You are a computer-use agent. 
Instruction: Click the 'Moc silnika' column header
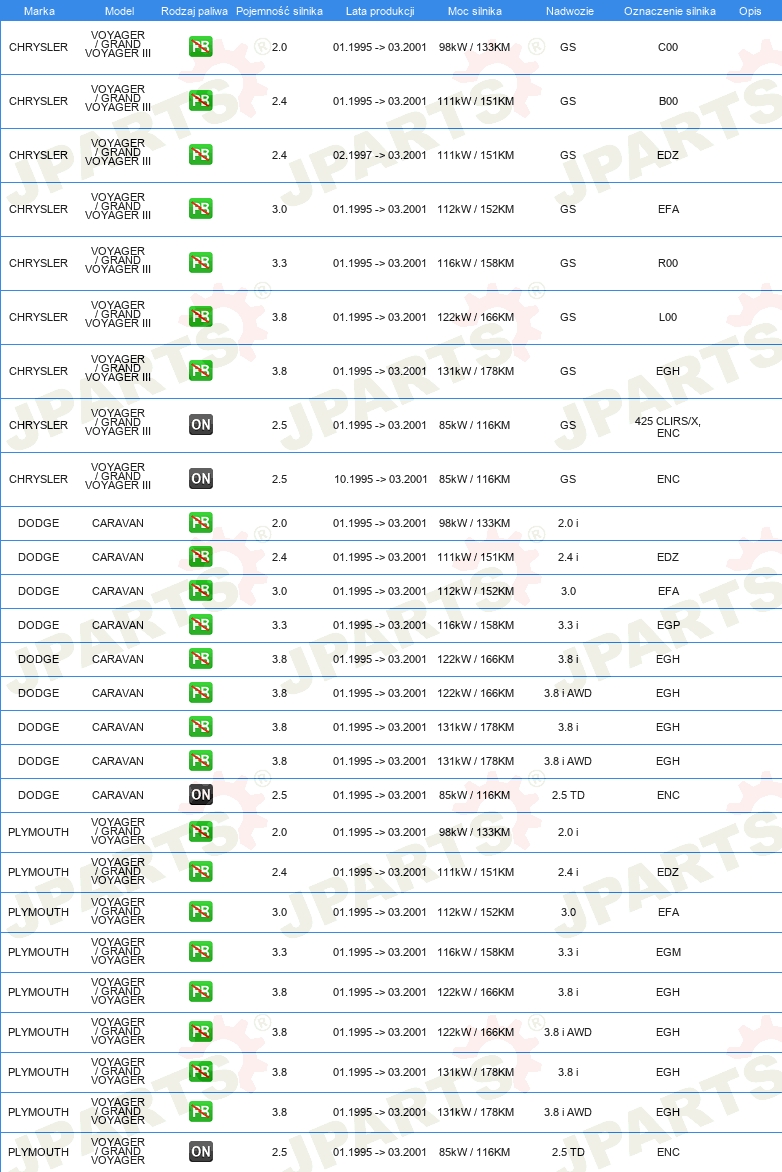(x=475, y=11)
